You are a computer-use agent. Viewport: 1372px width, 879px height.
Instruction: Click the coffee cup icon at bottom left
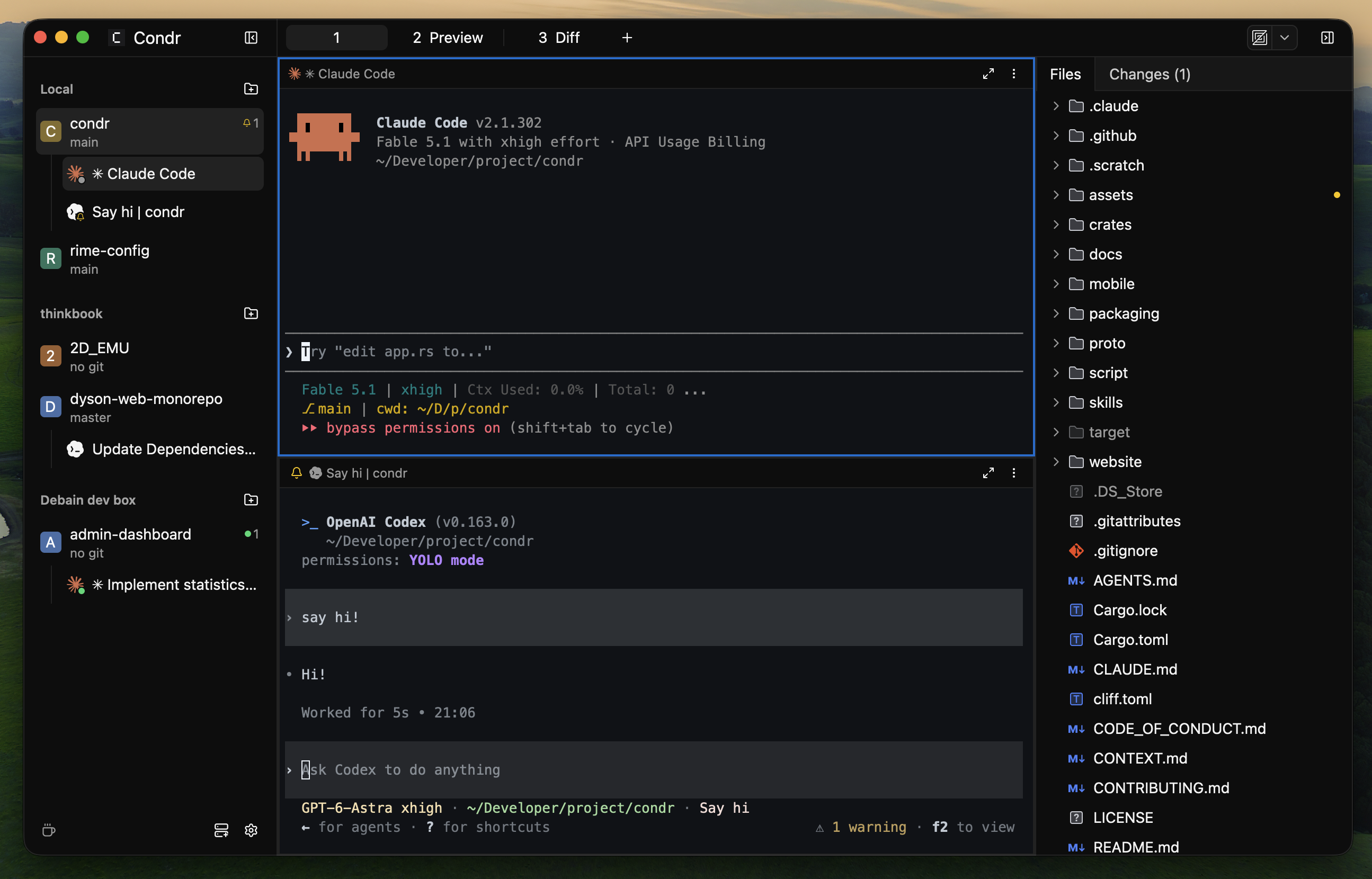(x=49, y=830)
